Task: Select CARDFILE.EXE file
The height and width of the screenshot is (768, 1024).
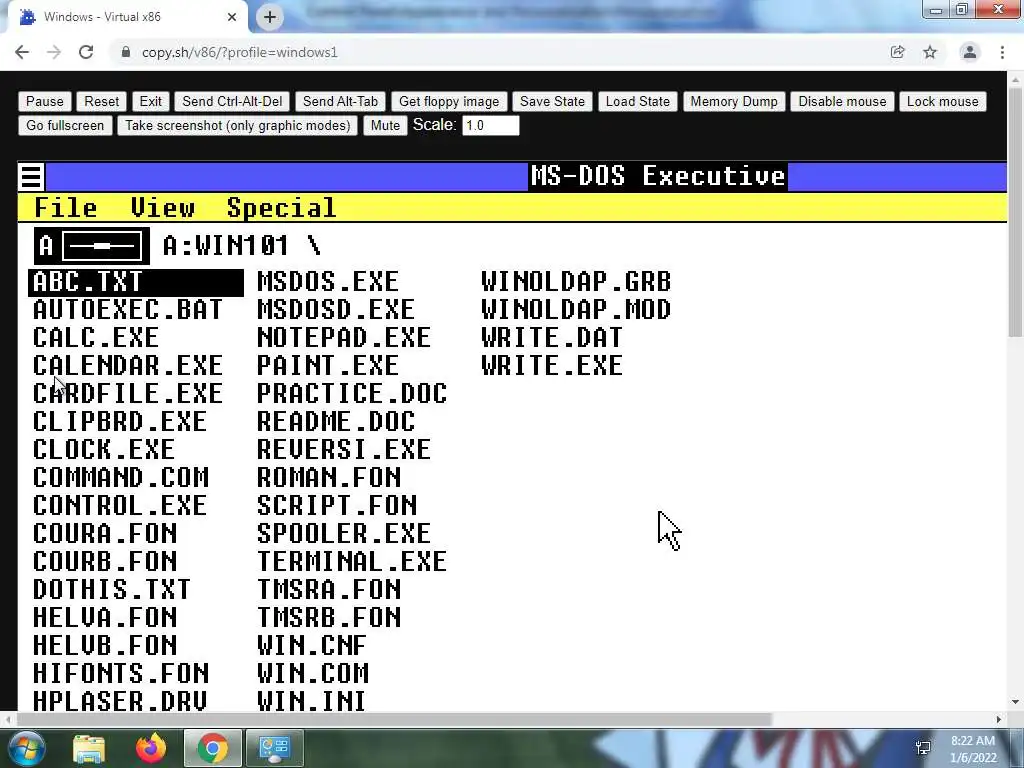Action: pyautogui.click(x=128, y=394)
